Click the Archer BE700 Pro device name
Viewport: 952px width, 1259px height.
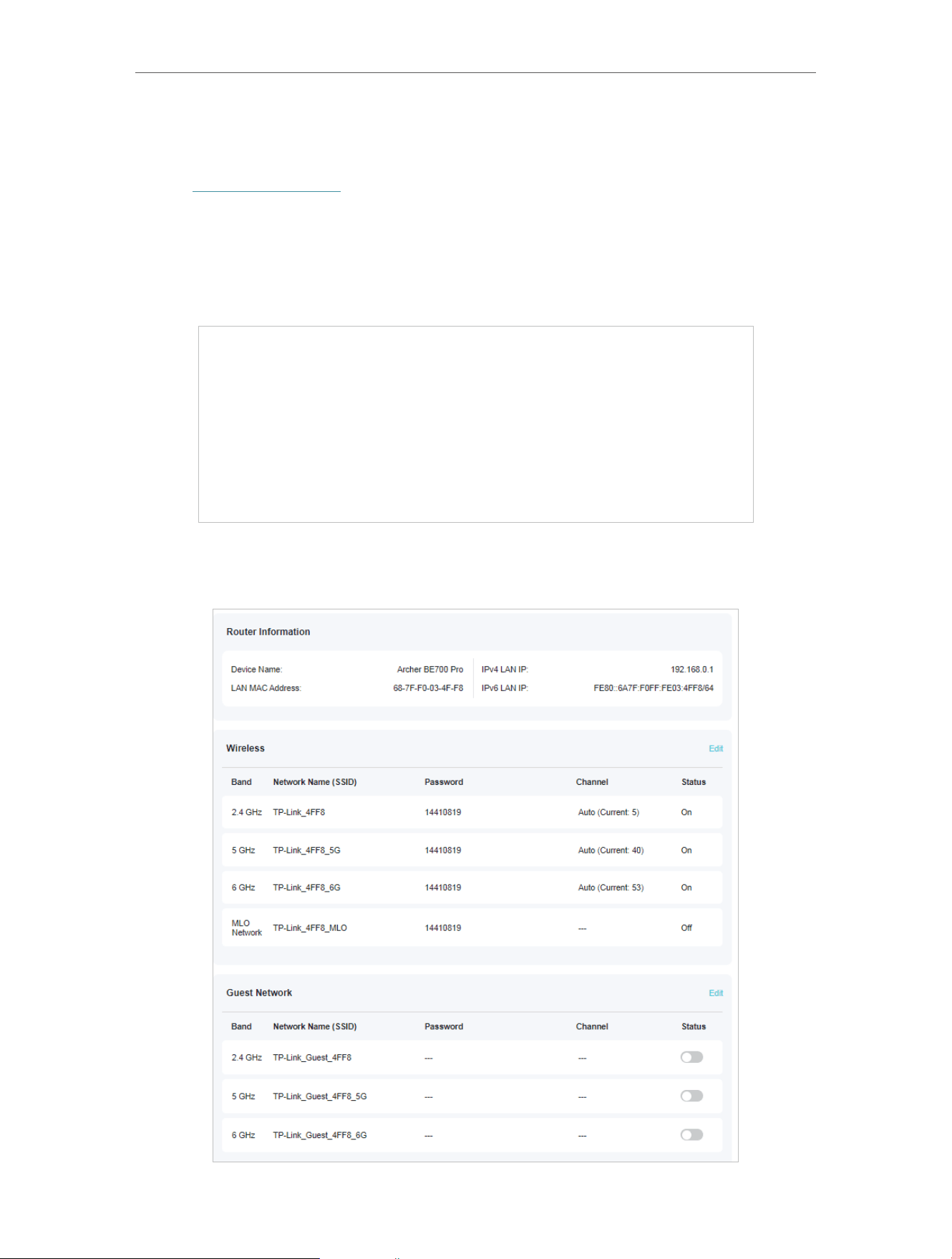(430, 670)
